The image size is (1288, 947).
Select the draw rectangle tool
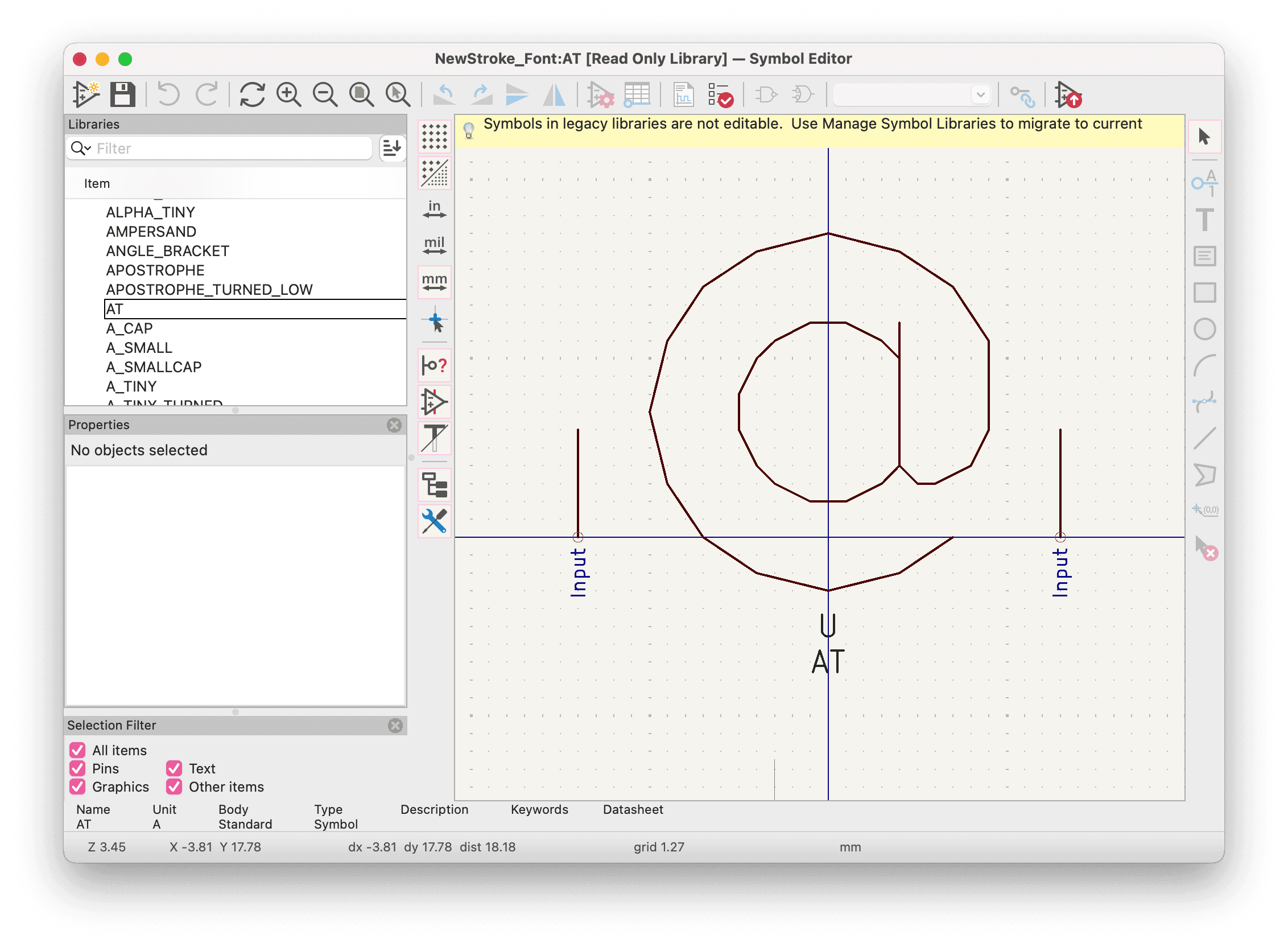pos(1204,293)
